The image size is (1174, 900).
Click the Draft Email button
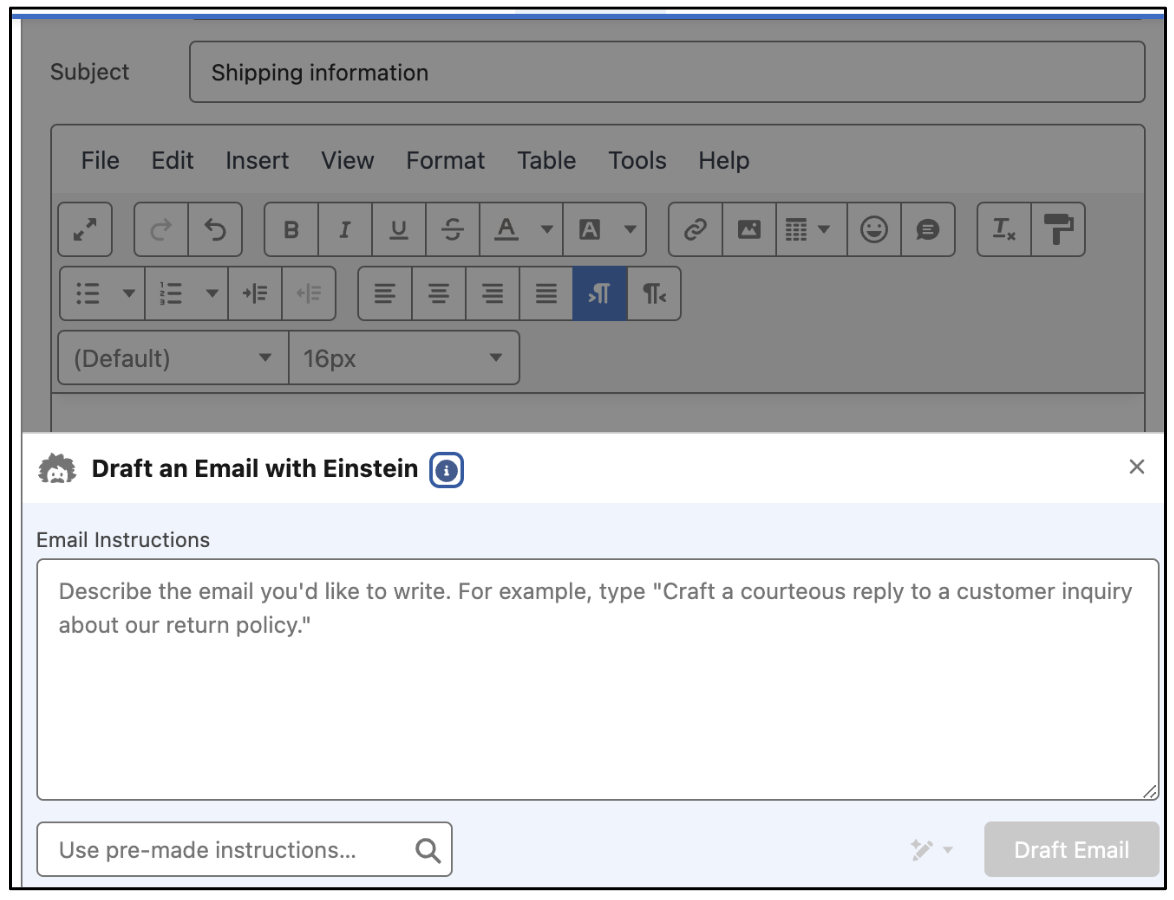1071,850
